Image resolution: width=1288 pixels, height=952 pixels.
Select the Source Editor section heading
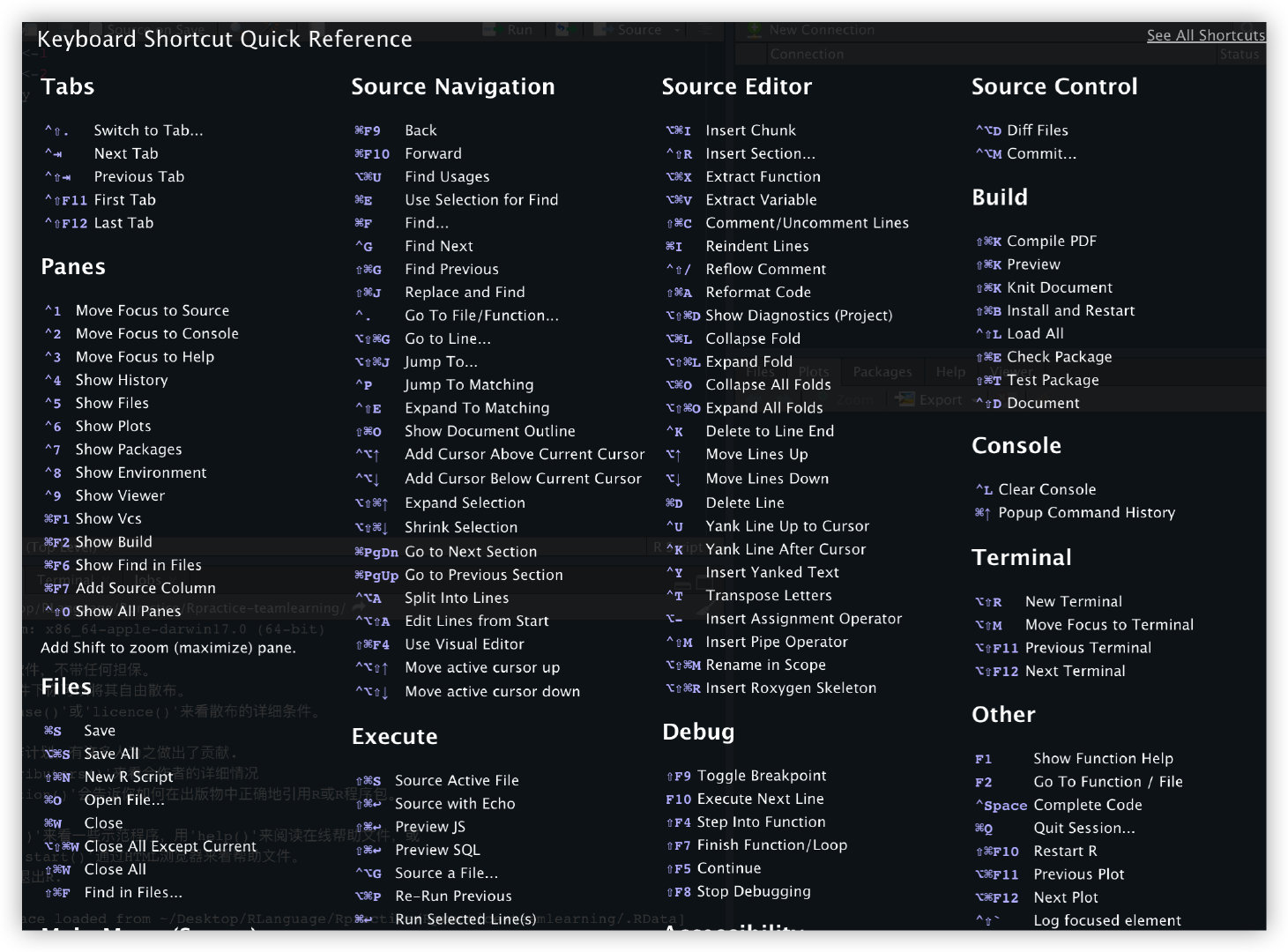pos(736,86)
